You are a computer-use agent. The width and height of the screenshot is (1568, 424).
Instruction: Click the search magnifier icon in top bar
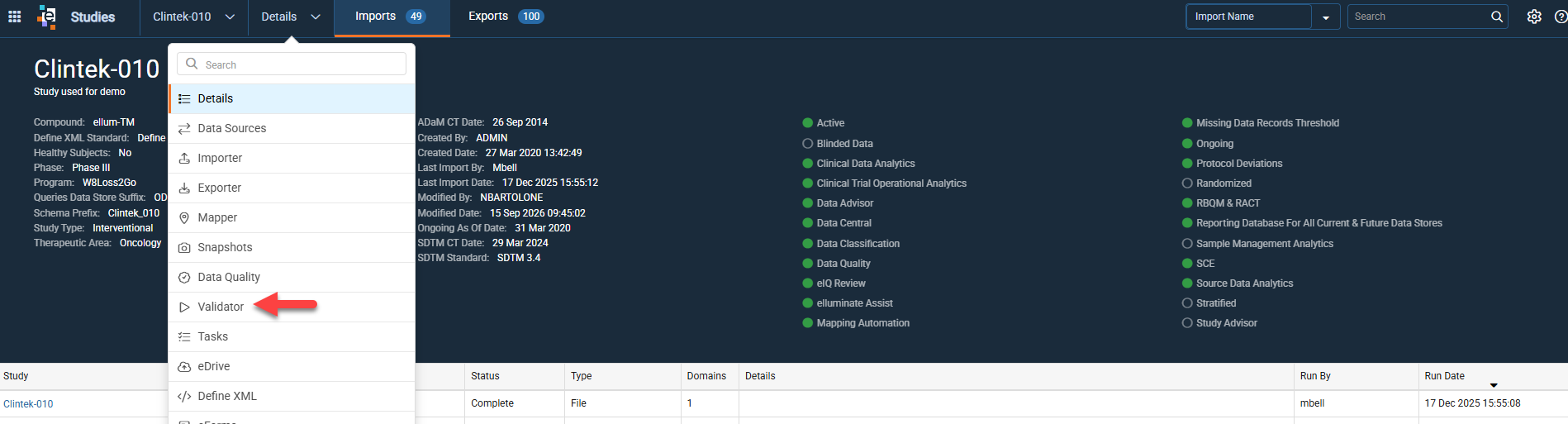coord(1496,17)
